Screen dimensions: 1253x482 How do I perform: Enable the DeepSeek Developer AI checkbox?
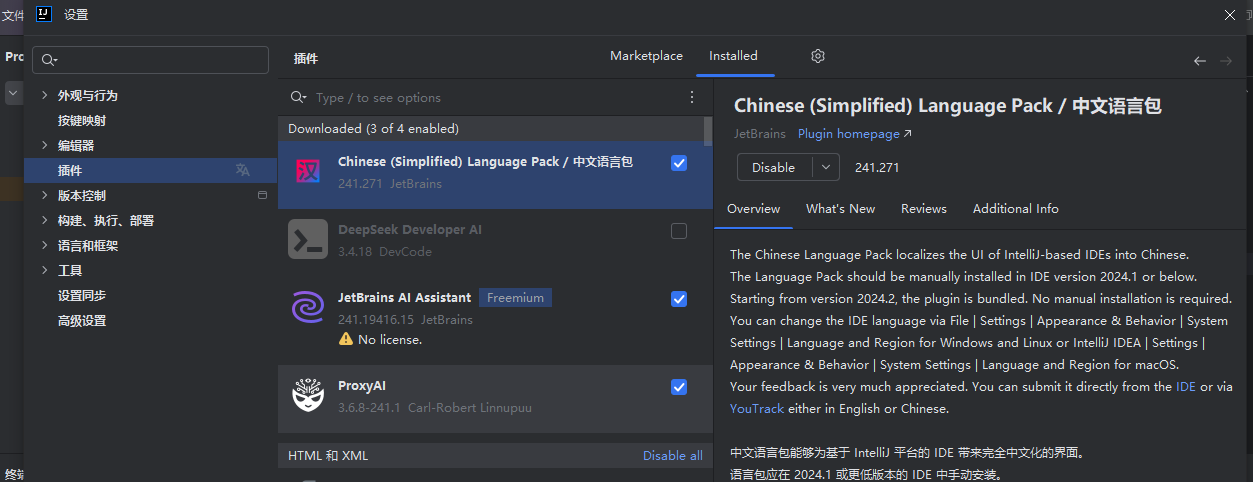pyautogui.click(x=679, y=231)
